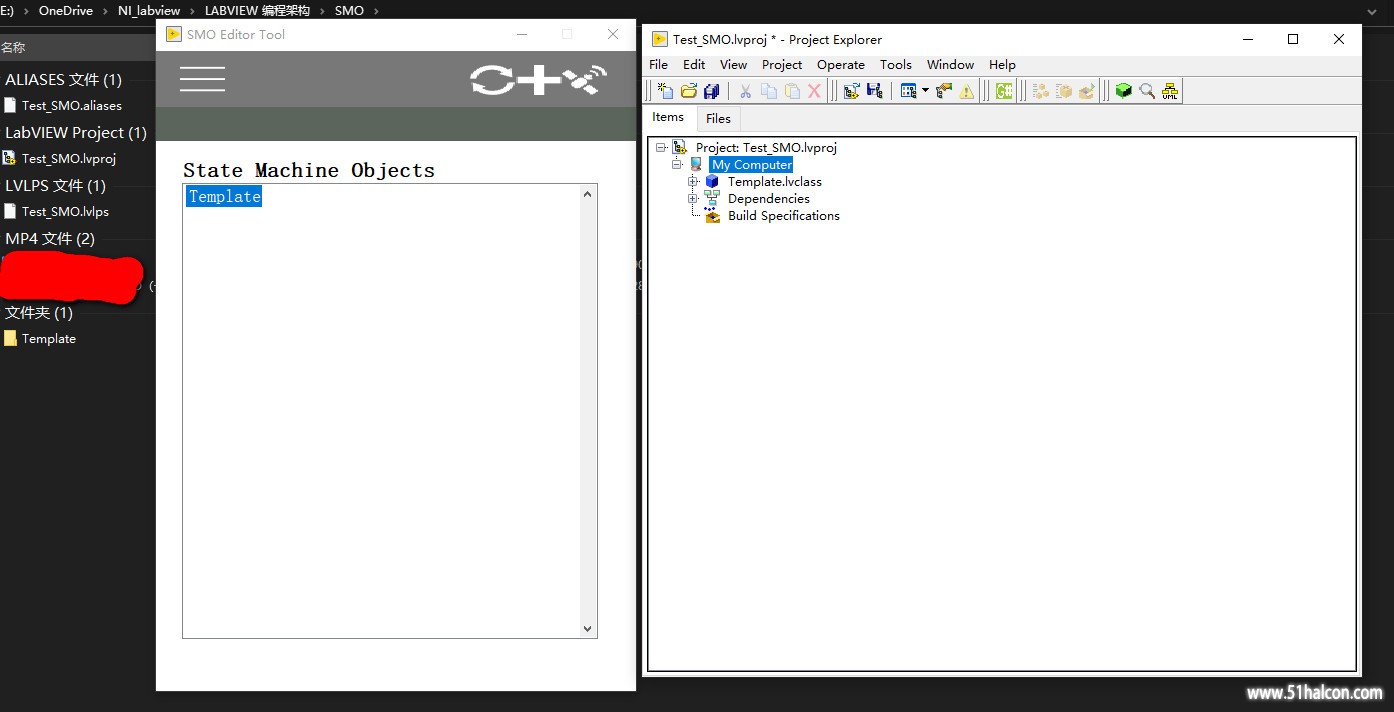Click the Copy toolbar icon
The width and height of the screenshot is (1394, 712).
click(x=769, y=91)
